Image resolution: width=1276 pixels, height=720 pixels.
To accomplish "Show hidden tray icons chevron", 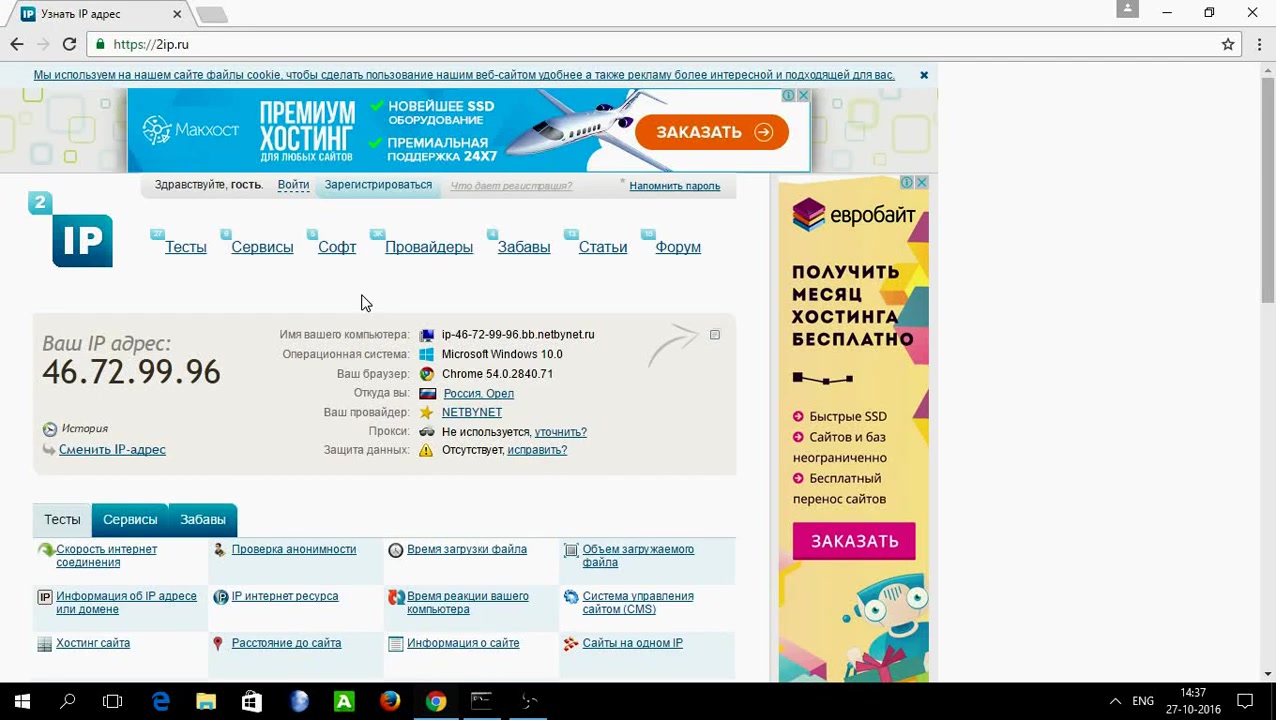I will tap(1115, 701).
